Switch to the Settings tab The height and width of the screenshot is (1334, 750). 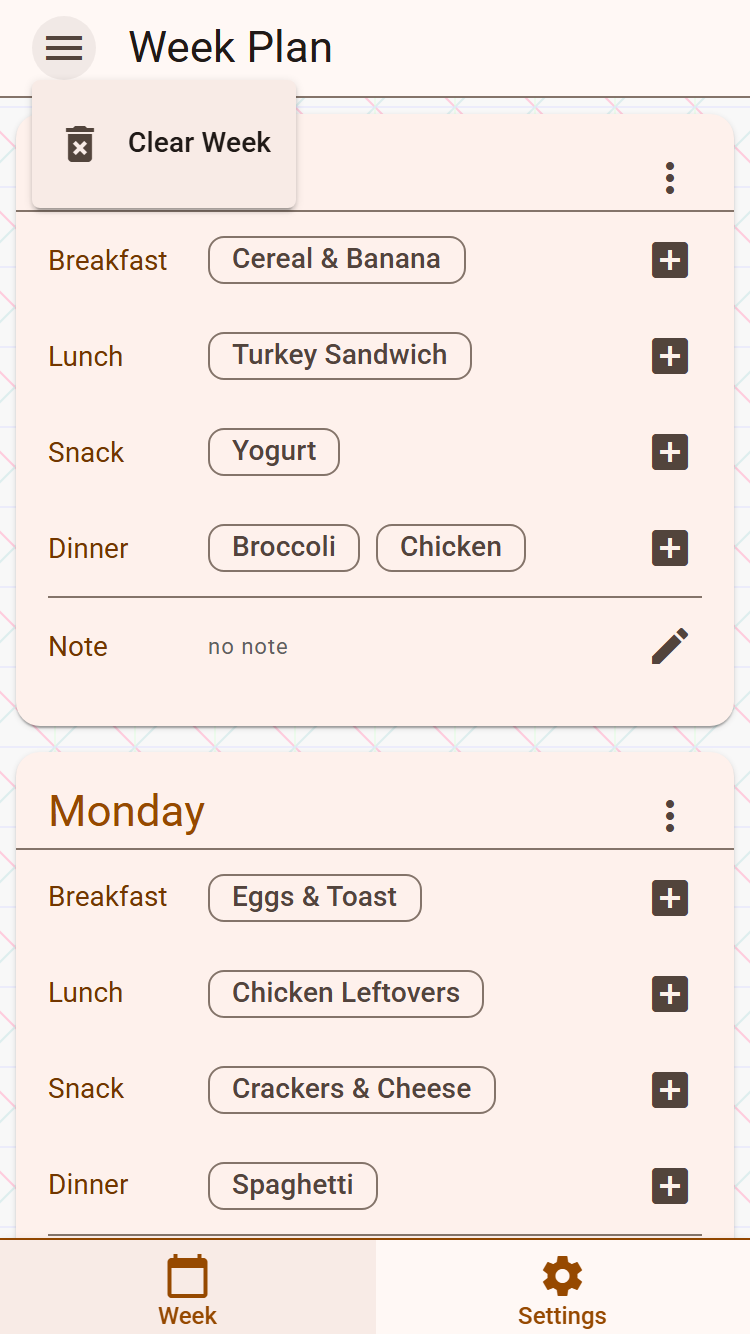tap(562, 1290)
